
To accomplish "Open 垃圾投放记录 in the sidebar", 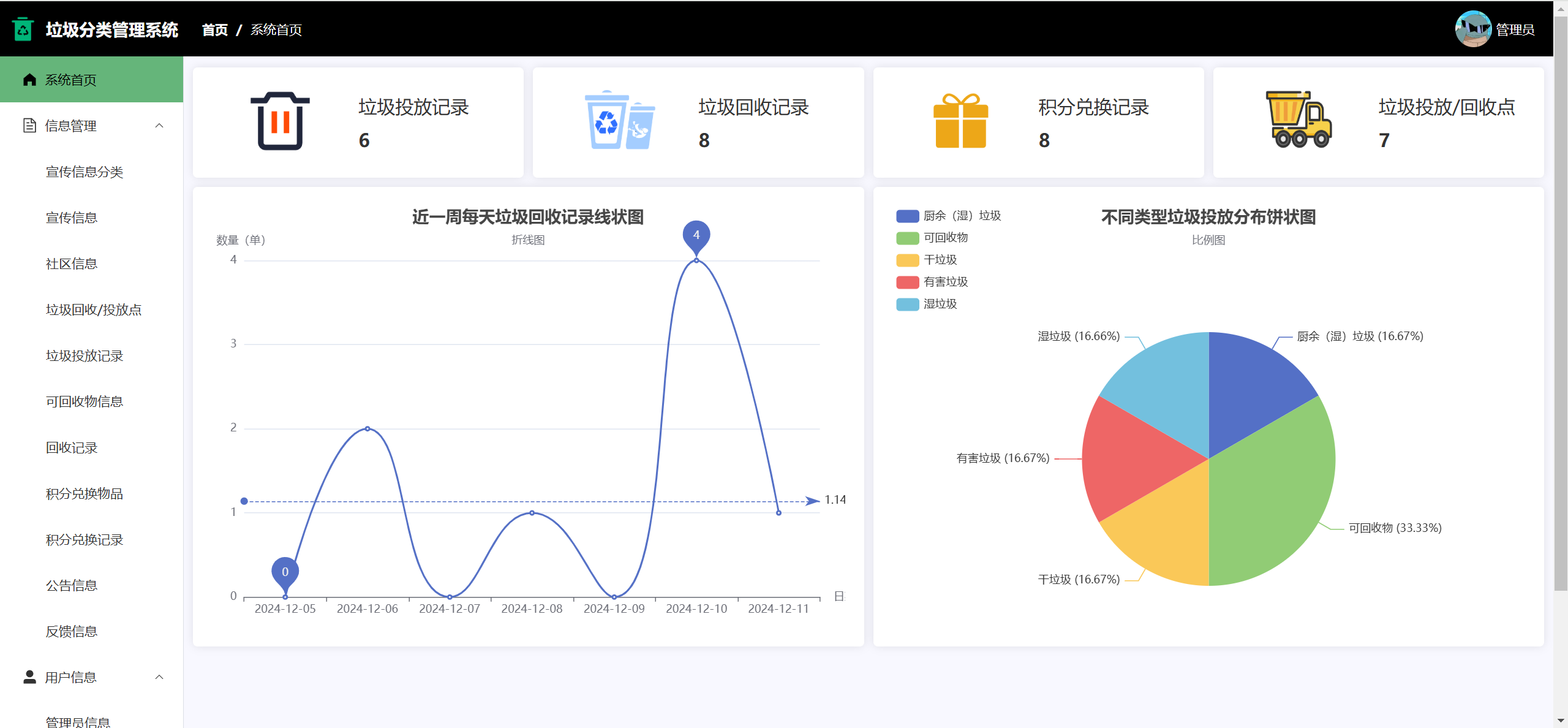I will [x=85, y=356].
